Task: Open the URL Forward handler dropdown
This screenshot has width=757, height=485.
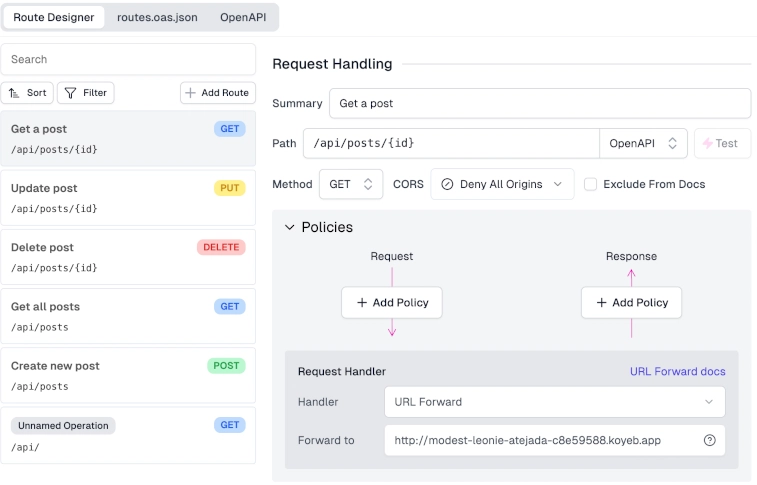Action: (x=555, y=402)
